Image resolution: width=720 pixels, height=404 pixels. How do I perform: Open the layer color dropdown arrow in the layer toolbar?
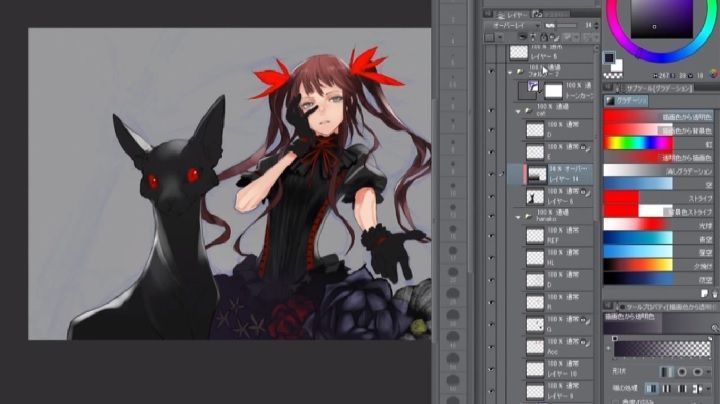(x=501, y=38)
